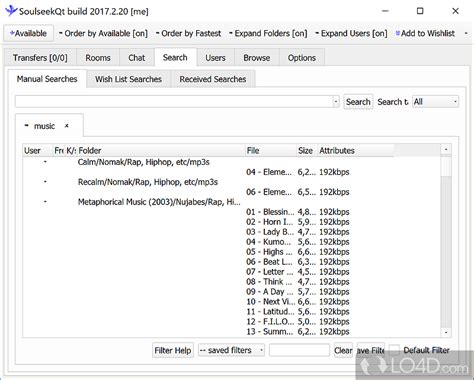474x380 pixels.
Task: Sort results by Size column
Action: point(306,151)
